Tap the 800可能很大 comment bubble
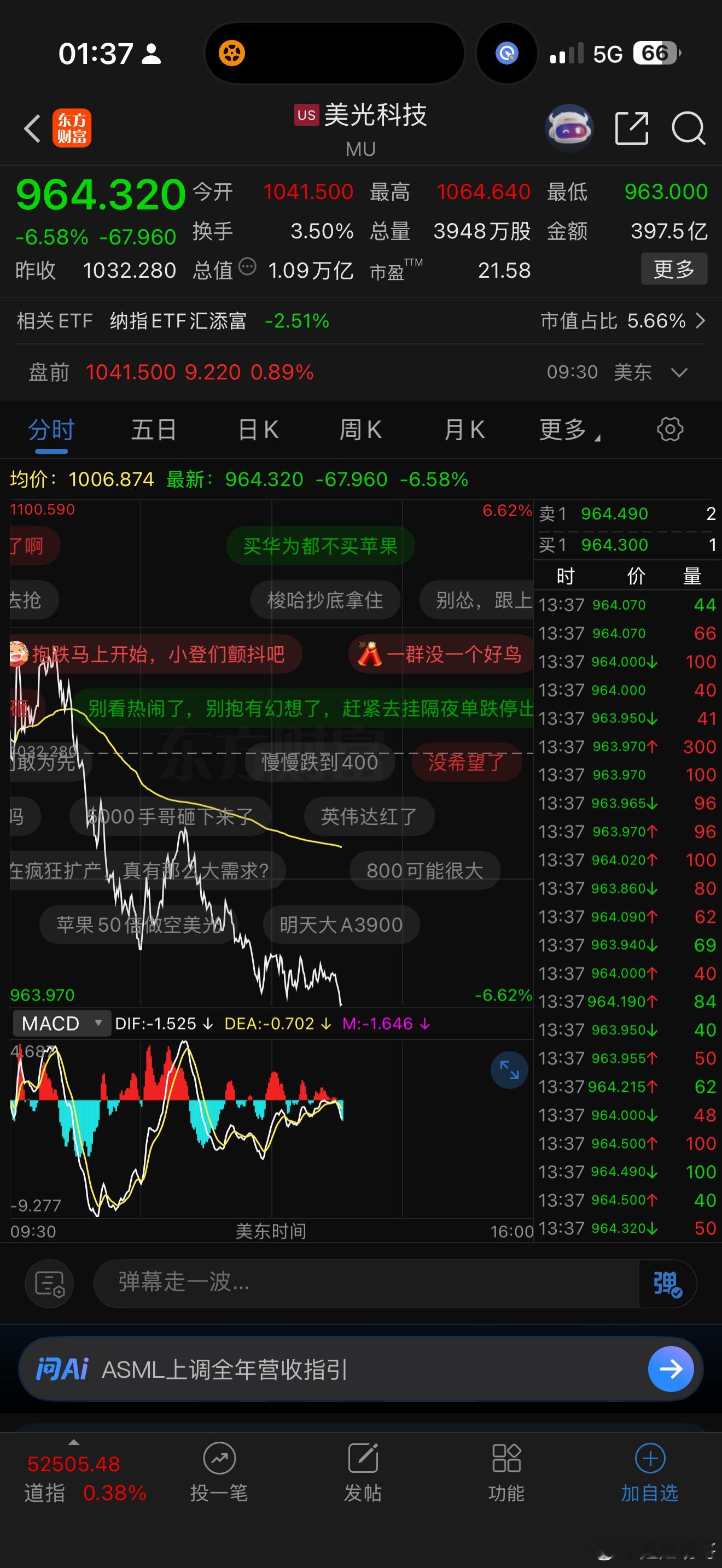Viewport: 722px width, 1568px height. (425, 870)
